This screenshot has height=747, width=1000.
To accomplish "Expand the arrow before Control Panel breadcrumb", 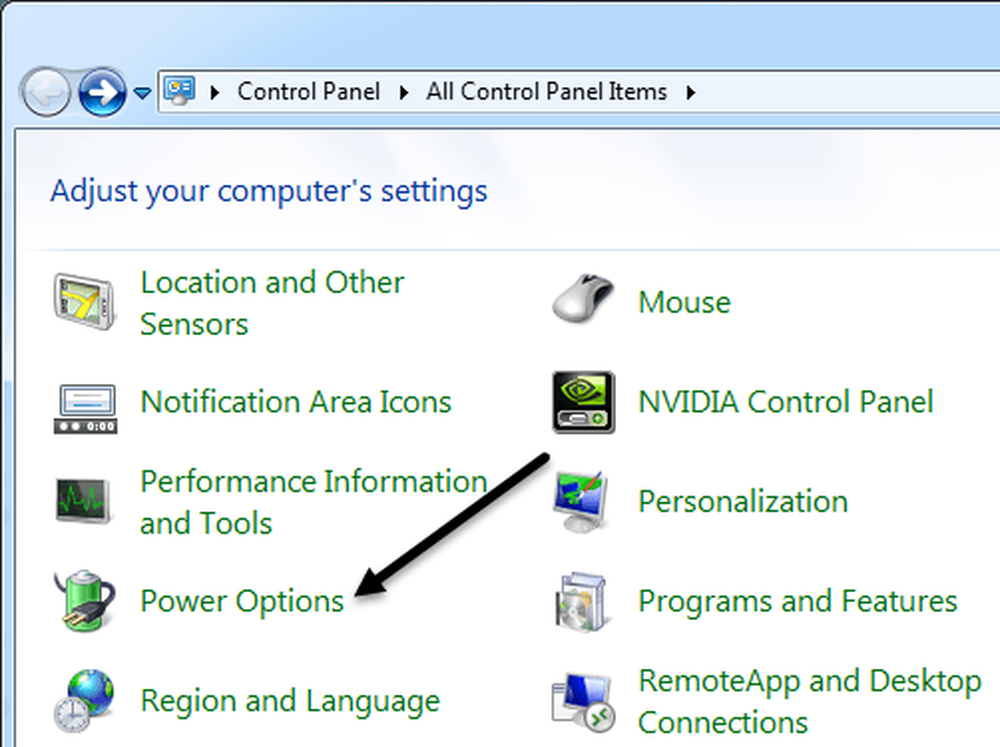I will pyautogui.click(x=215, y=93).
